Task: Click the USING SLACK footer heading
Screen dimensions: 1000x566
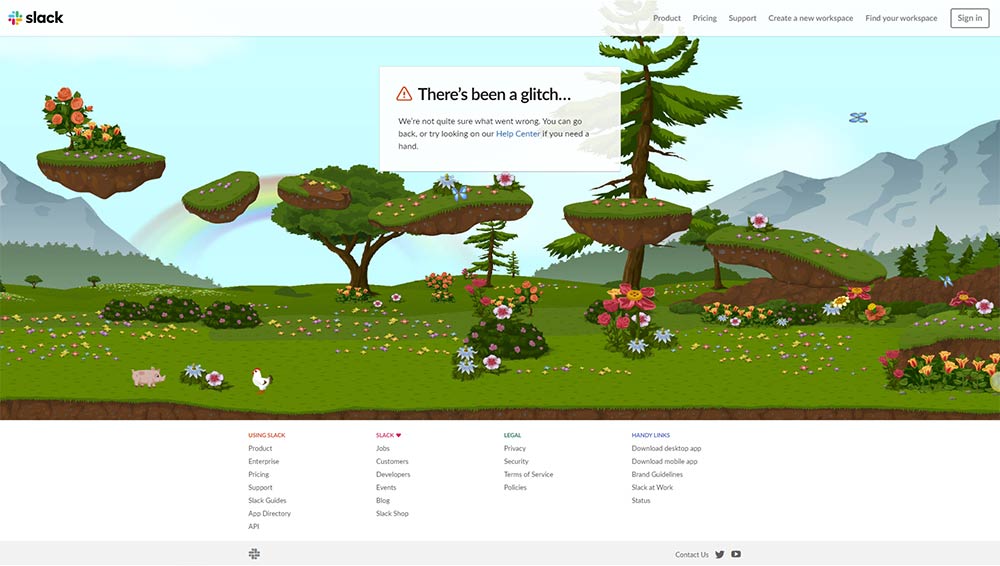Action: pyautogui.click(x=267, y=435)
